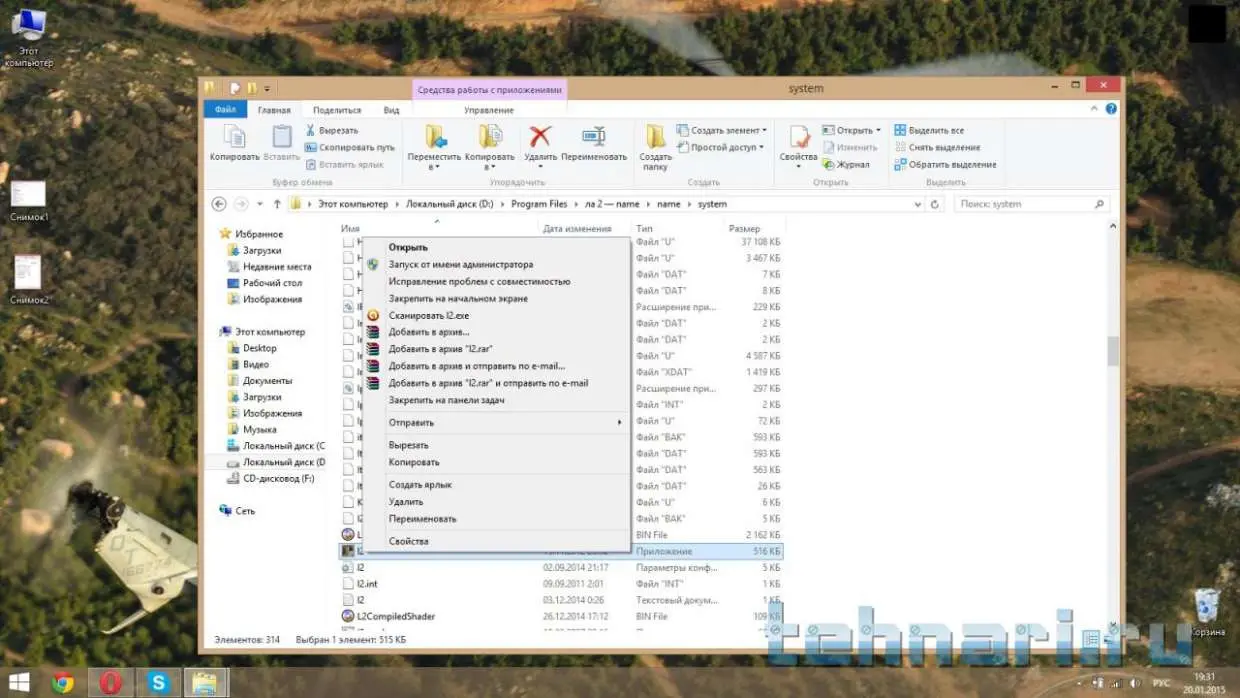Choose Закрепить на панели задач

(497, 400)
